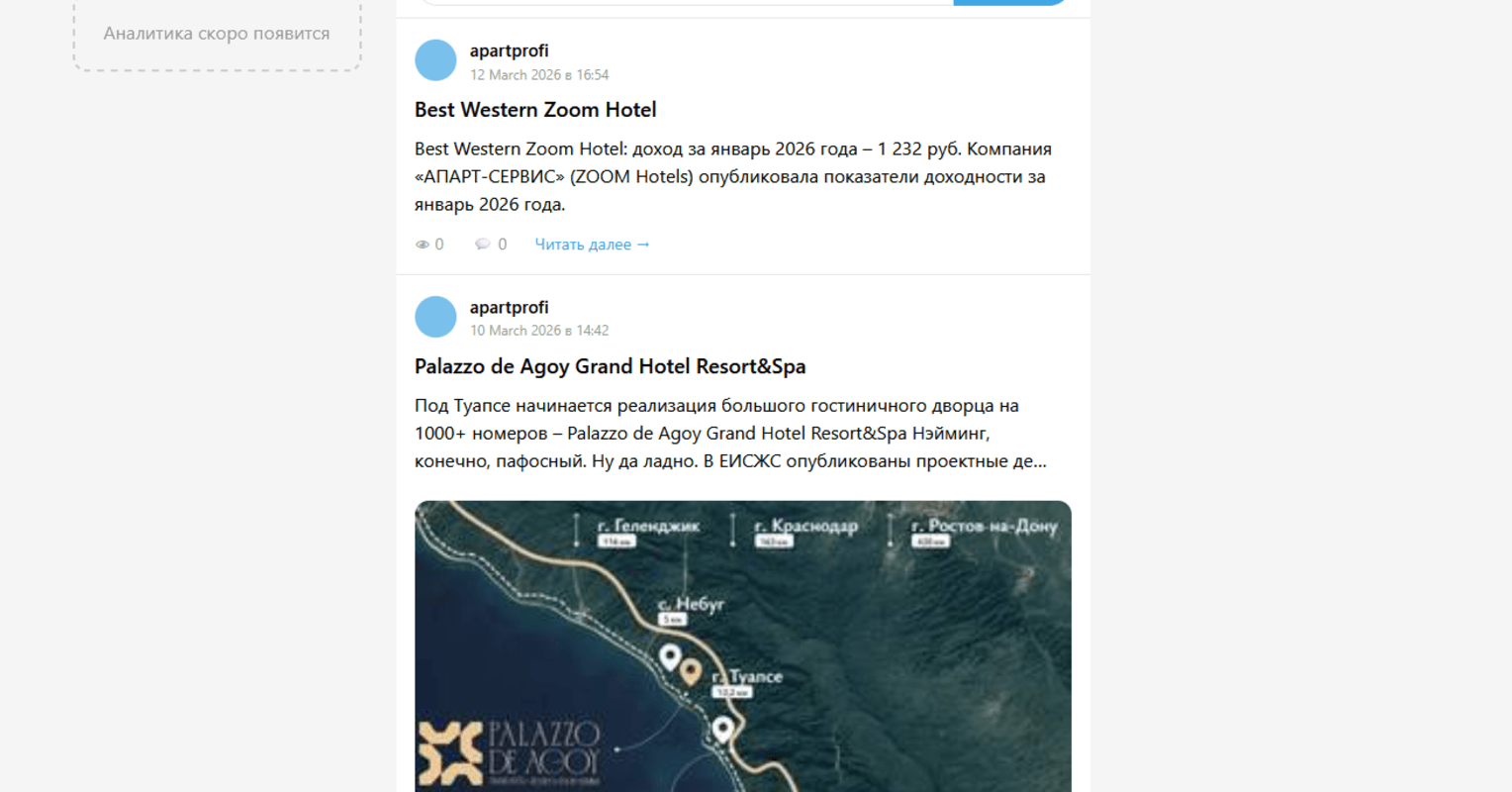Click the "12 March 2026 в 16:54" timestamp

[x=539, y=75]
